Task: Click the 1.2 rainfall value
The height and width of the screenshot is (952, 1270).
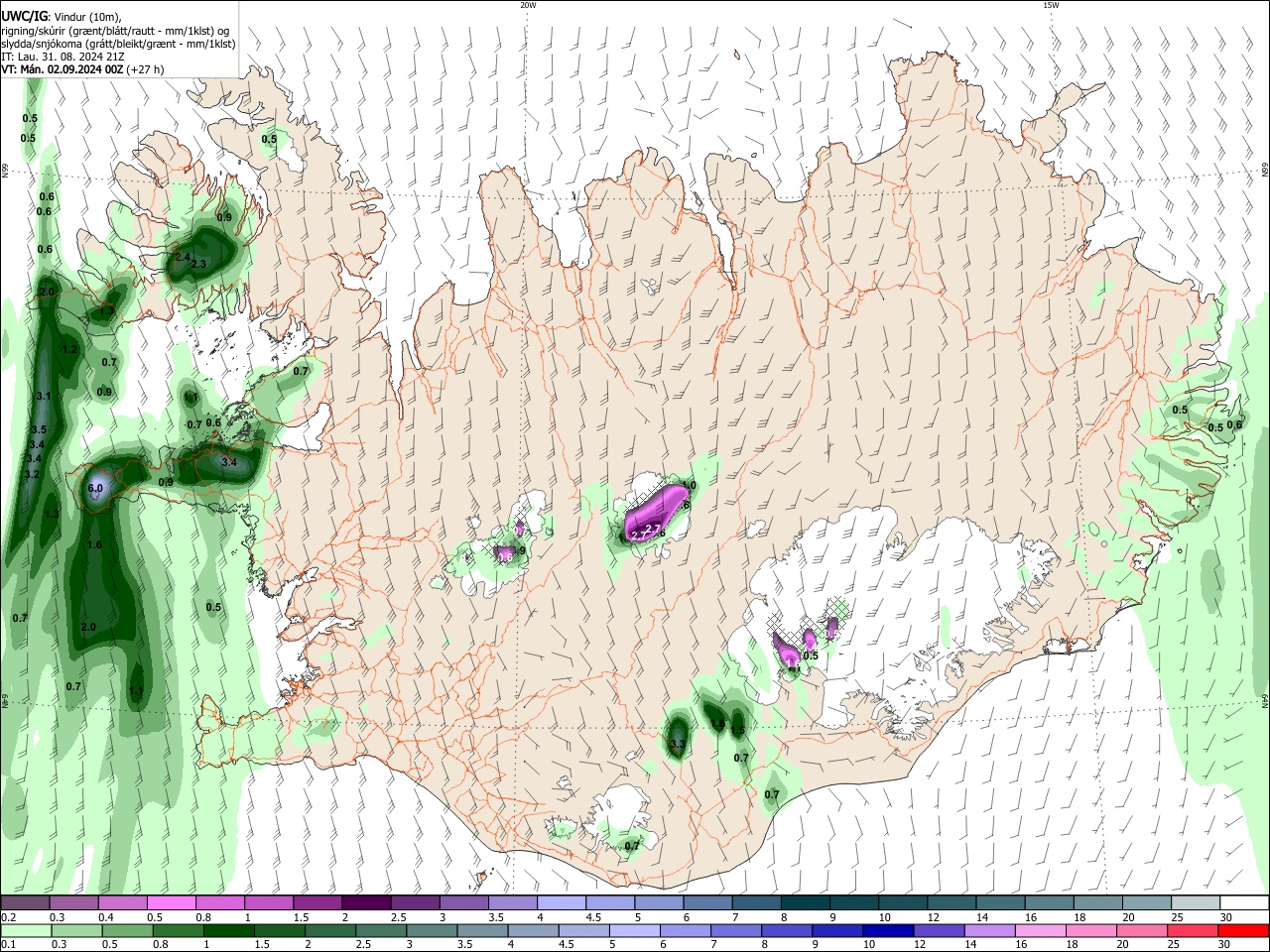Action: click(69, 349)
